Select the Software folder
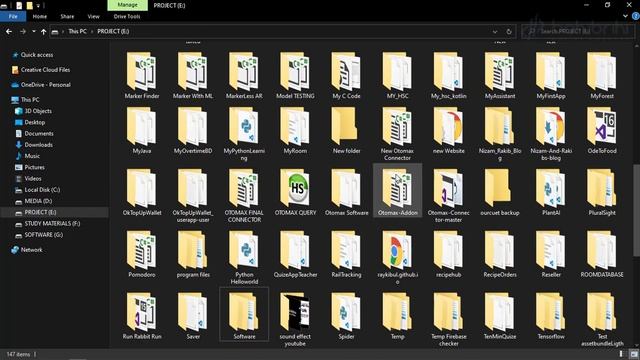Image resolution: width=640 pixels, height=360 pixels. click(x=244, y=314)
